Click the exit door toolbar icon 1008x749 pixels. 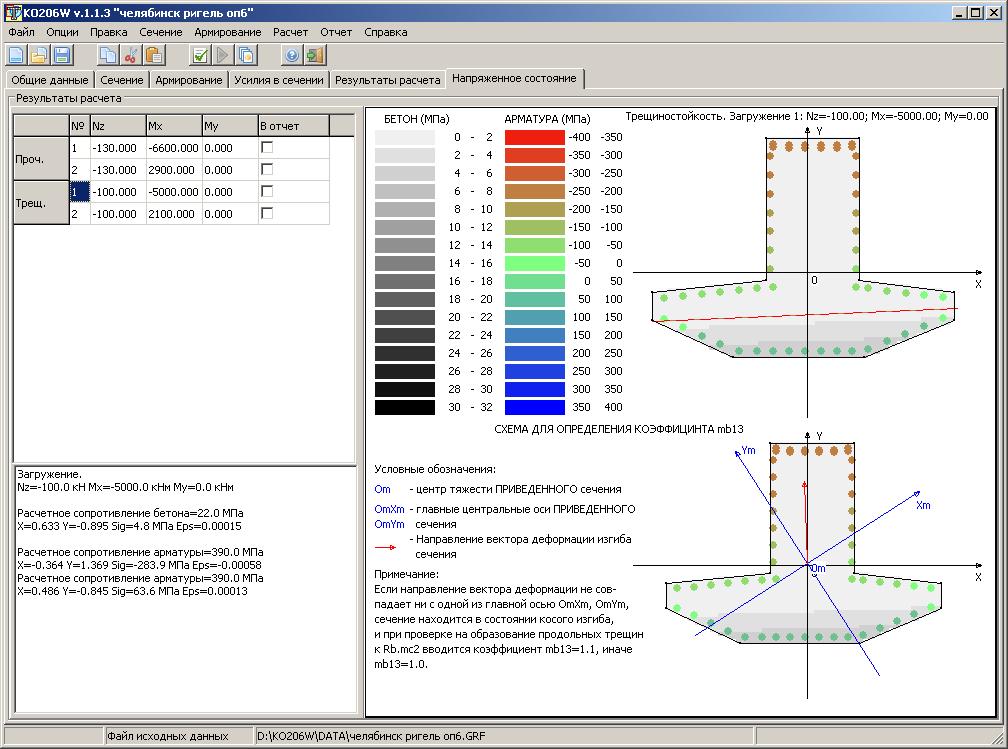point(315,55)
